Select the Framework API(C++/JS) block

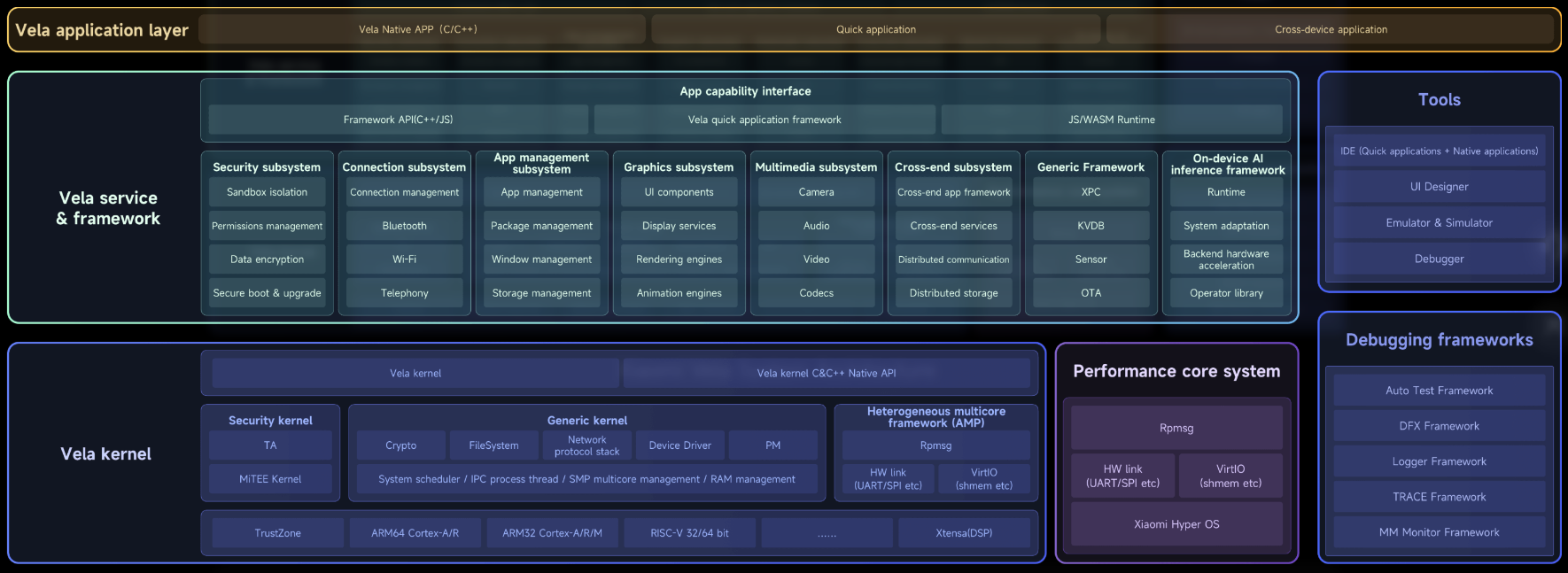(x=399, y=120)
